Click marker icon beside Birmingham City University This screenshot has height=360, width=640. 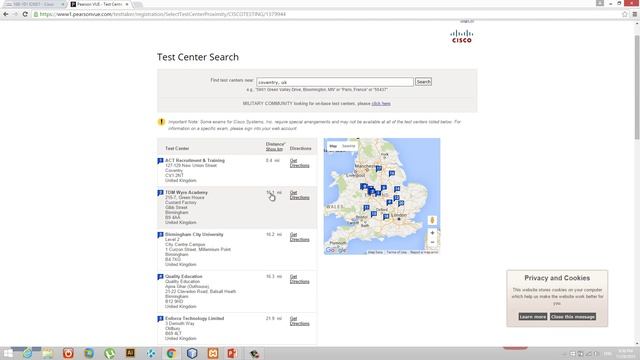click(160, 235)
